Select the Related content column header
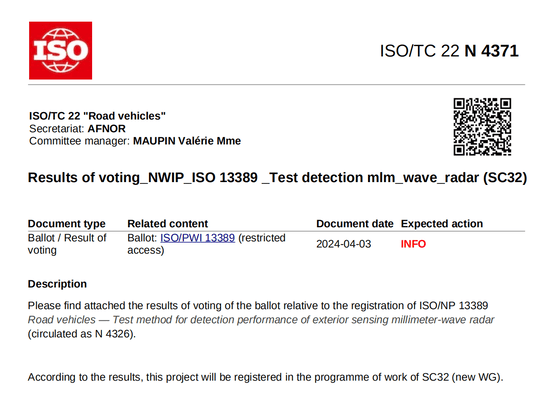The image size is (540, 399). click(168, 224)
